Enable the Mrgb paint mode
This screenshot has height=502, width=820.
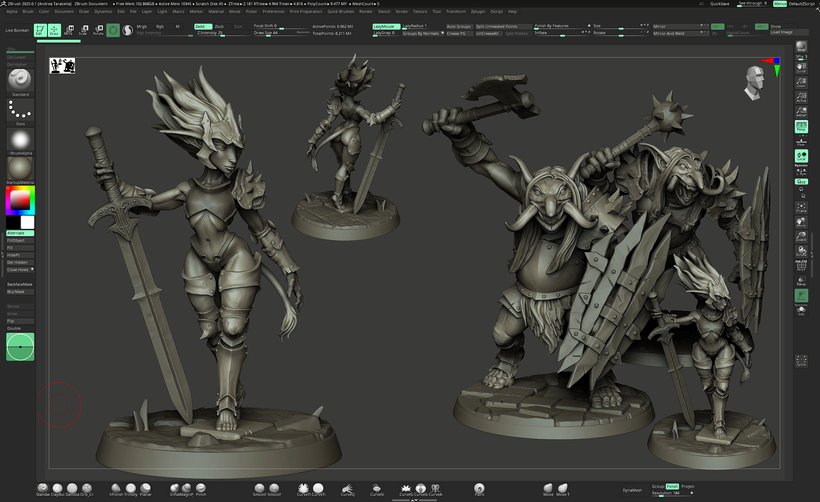tap(141, 26)
